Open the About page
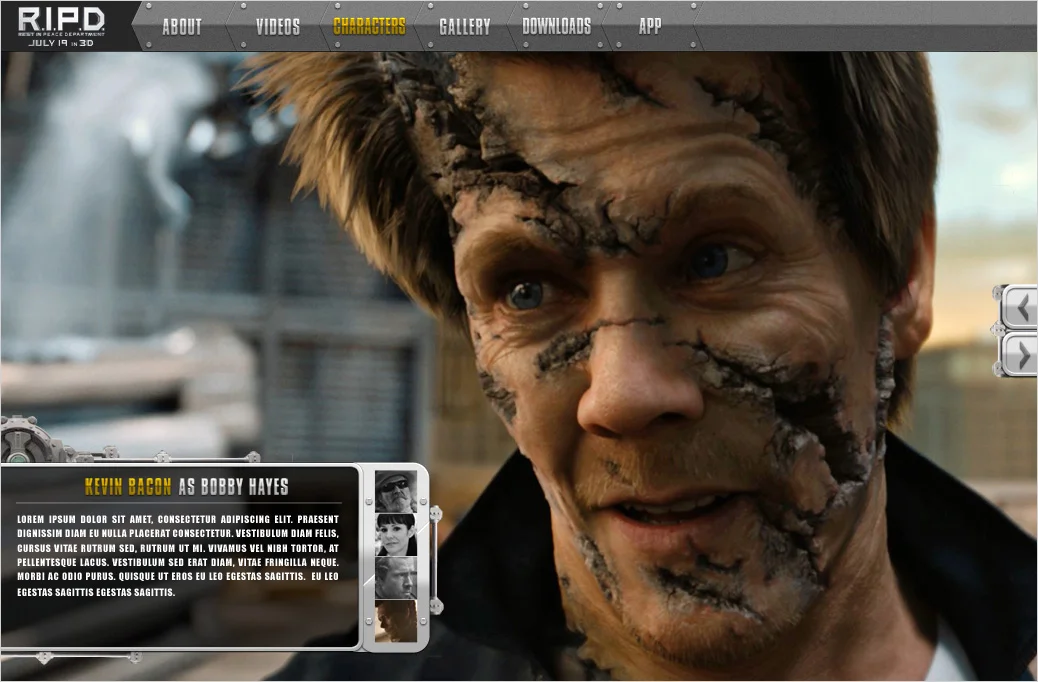The width and height of the screenshot is (1038, 682). point(182,26)
